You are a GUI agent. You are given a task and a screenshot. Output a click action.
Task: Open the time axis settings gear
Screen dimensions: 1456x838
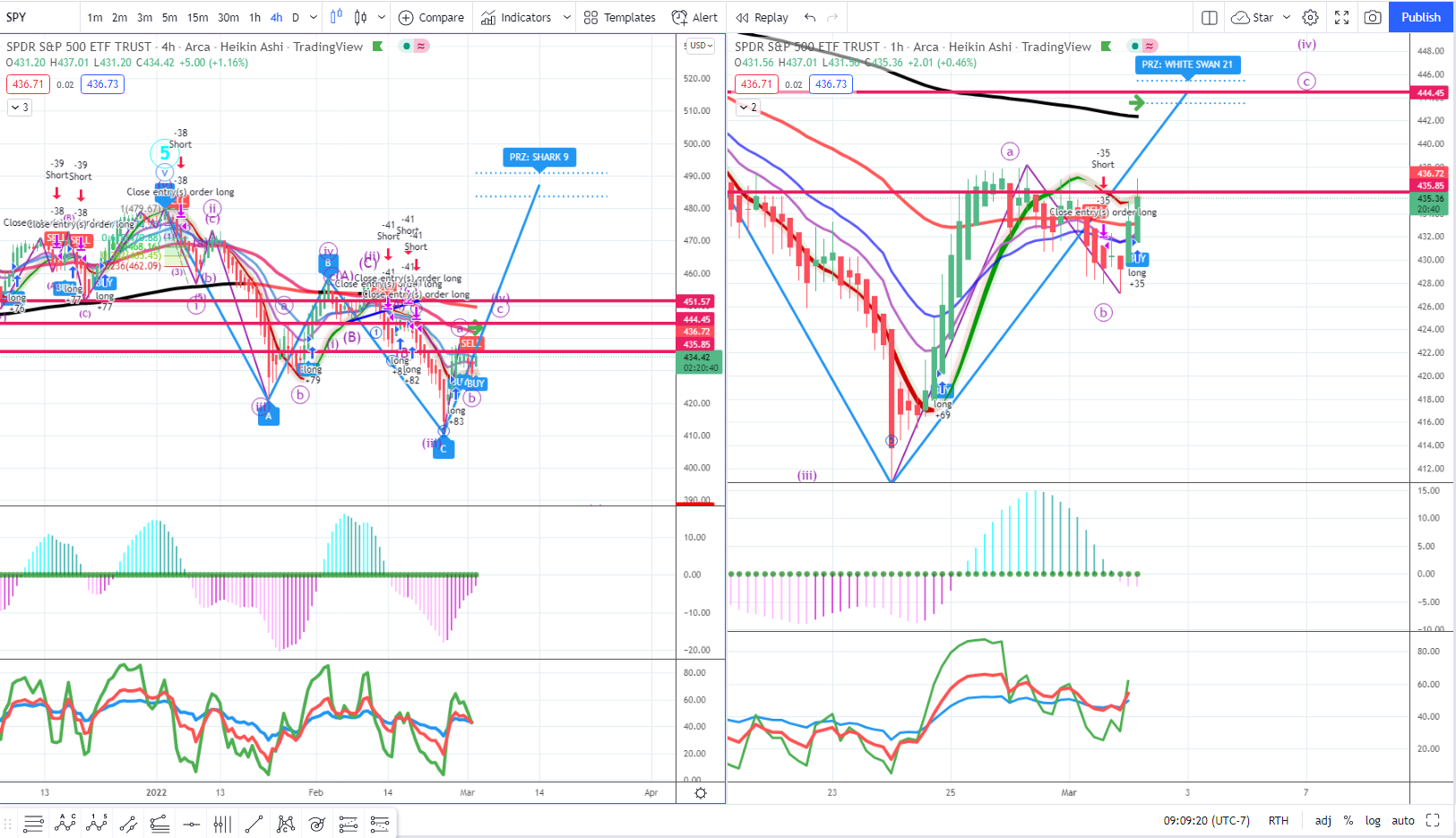tap(701, 792)
